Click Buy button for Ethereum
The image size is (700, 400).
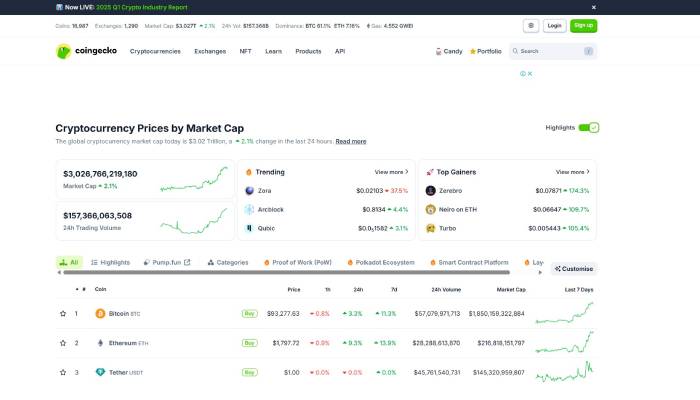tap(250, 343)
